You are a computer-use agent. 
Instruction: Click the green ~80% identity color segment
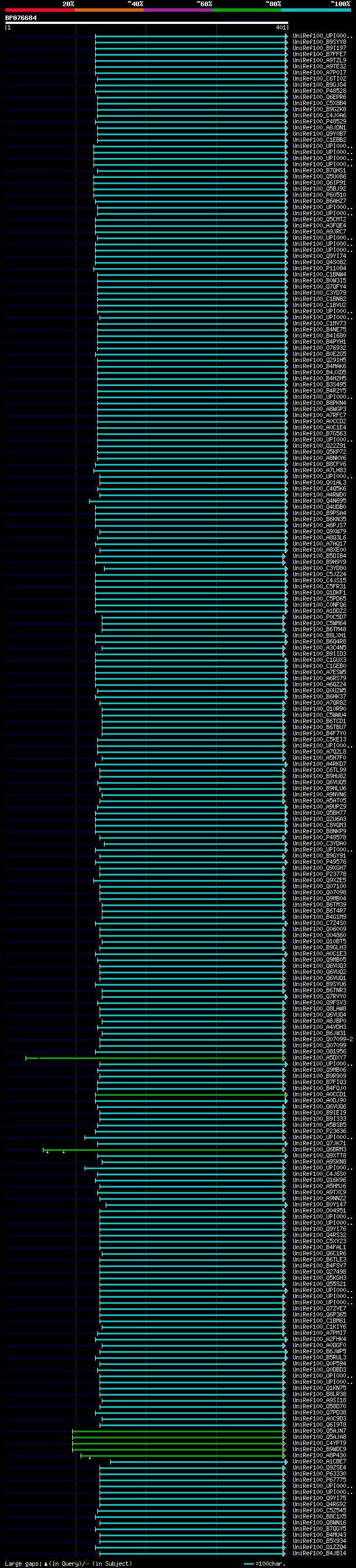pyautogui.click(x=247, y=10)
